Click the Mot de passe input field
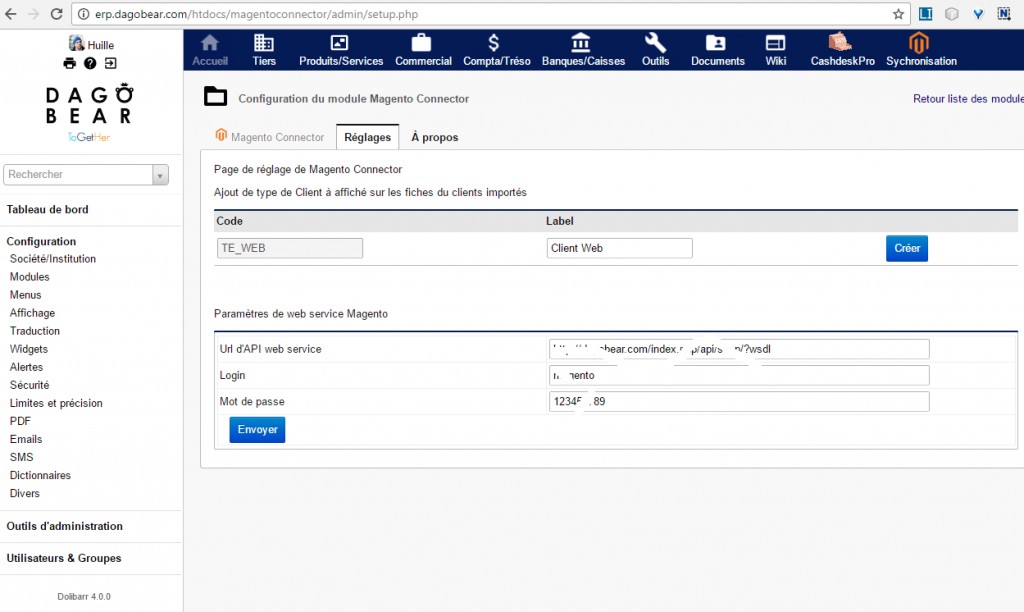 coord(739,401)
